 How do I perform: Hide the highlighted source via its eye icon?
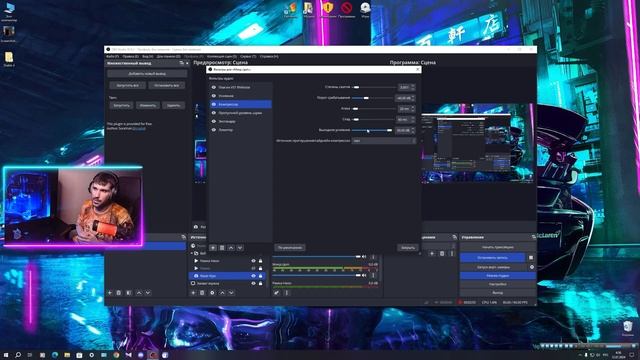(253, 276)
